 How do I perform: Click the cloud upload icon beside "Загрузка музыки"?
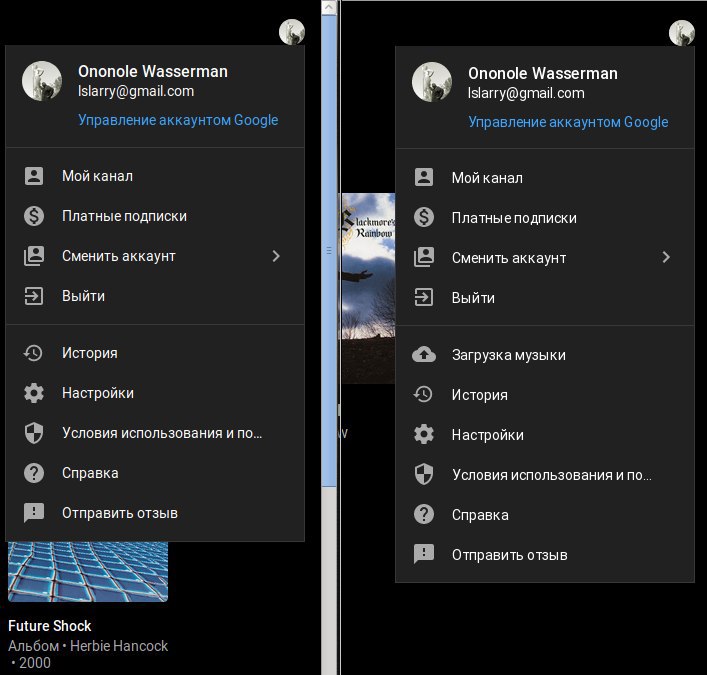(424, 354)
